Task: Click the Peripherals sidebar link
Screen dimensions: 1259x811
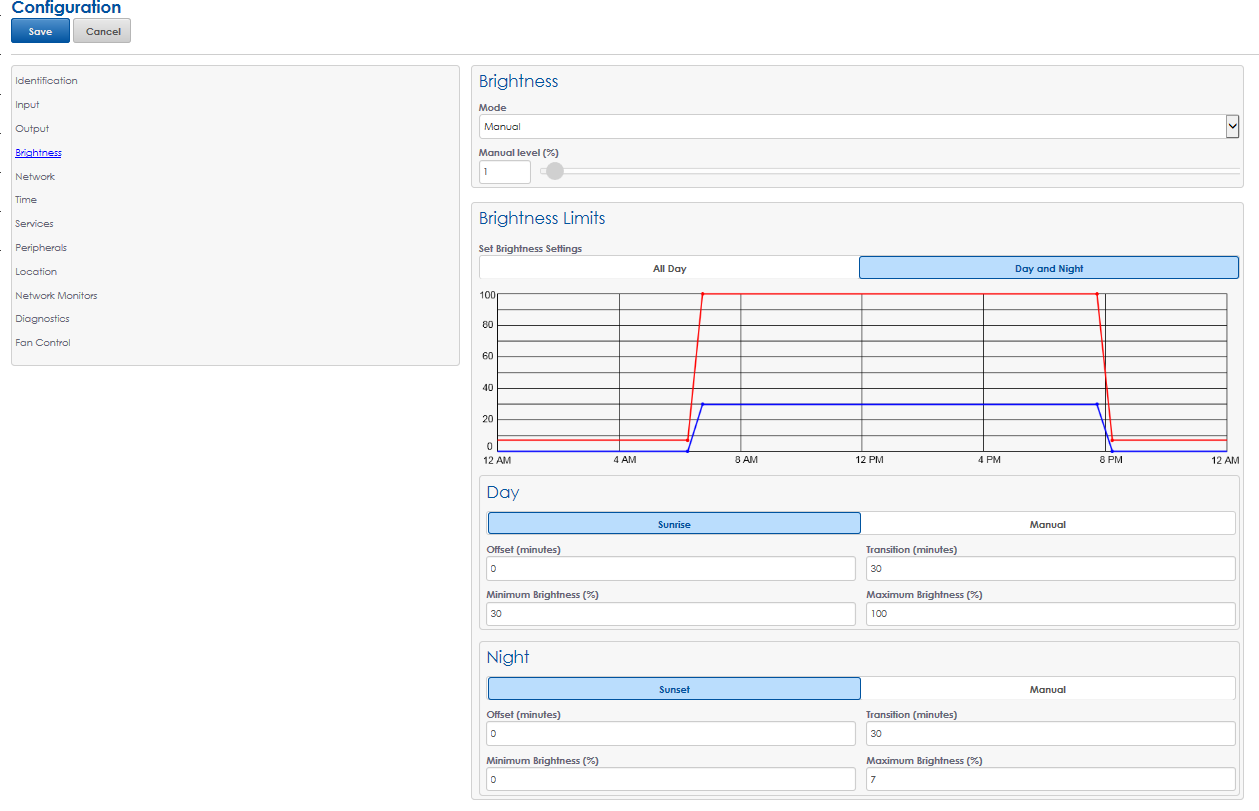Action: point(41,248)
